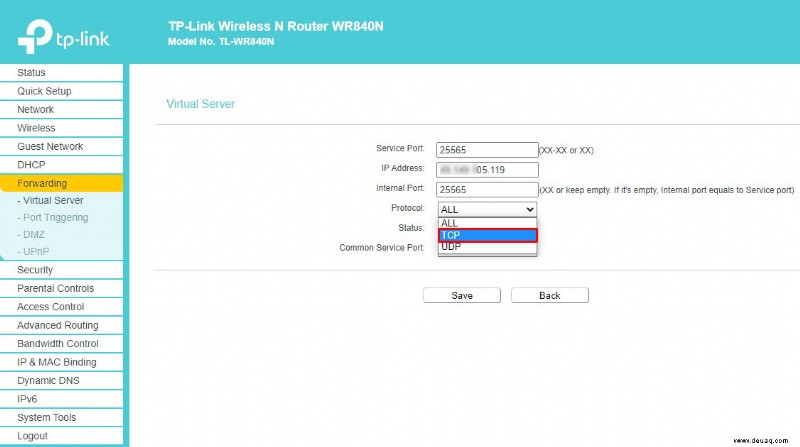Open IP & MAC Binding section
The height and width of the screenshot is (447, 800).
tap(61, 362)
